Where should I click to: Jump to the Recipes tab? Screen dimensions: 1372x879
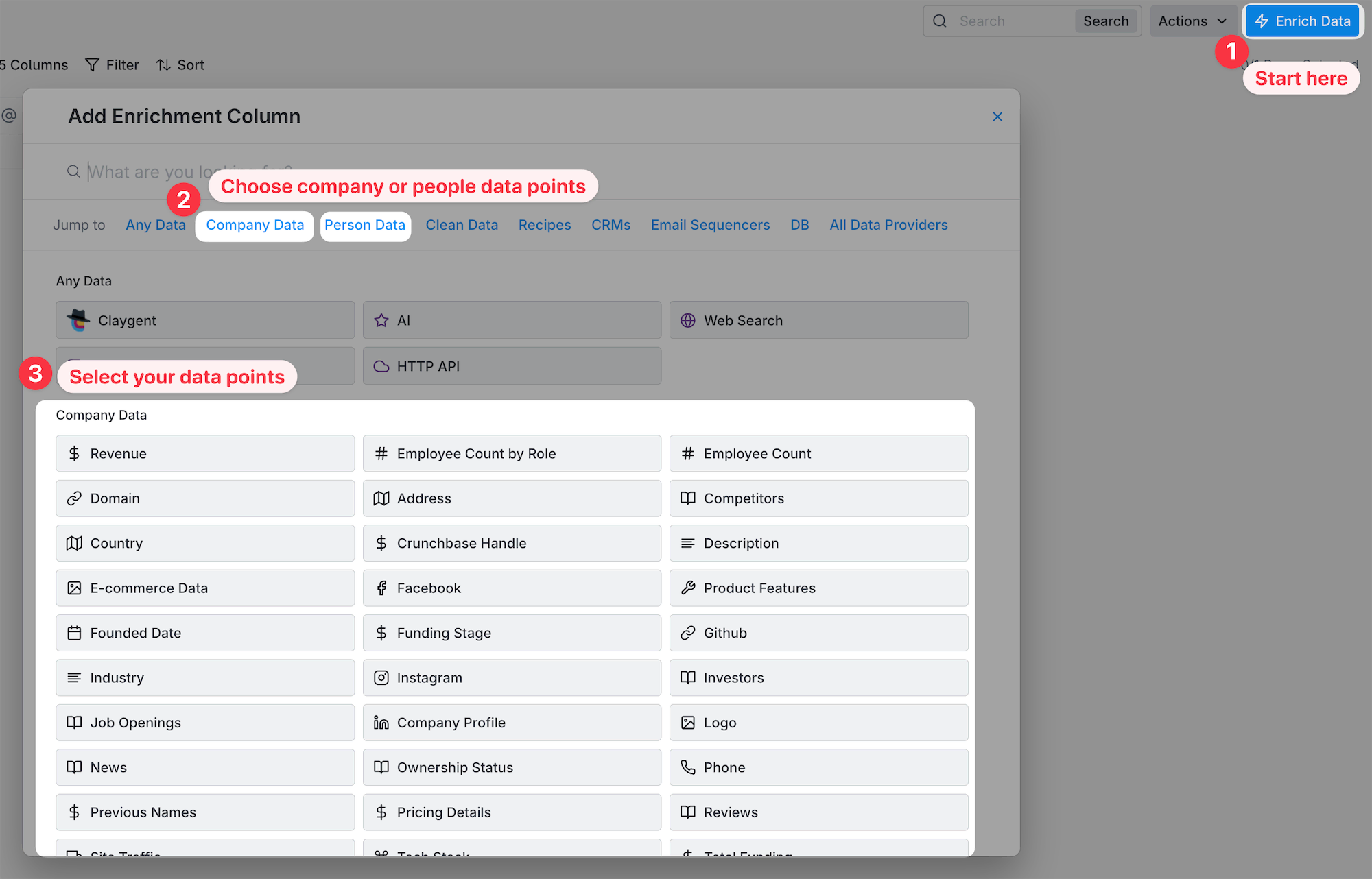tap(545, 226)
